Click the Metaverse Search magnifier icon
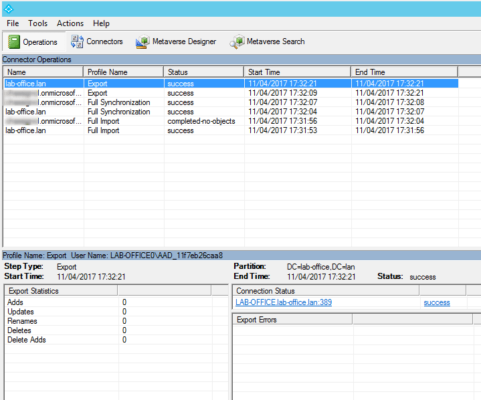The height and width of the screenshot is (400, 481). point(237,42)
